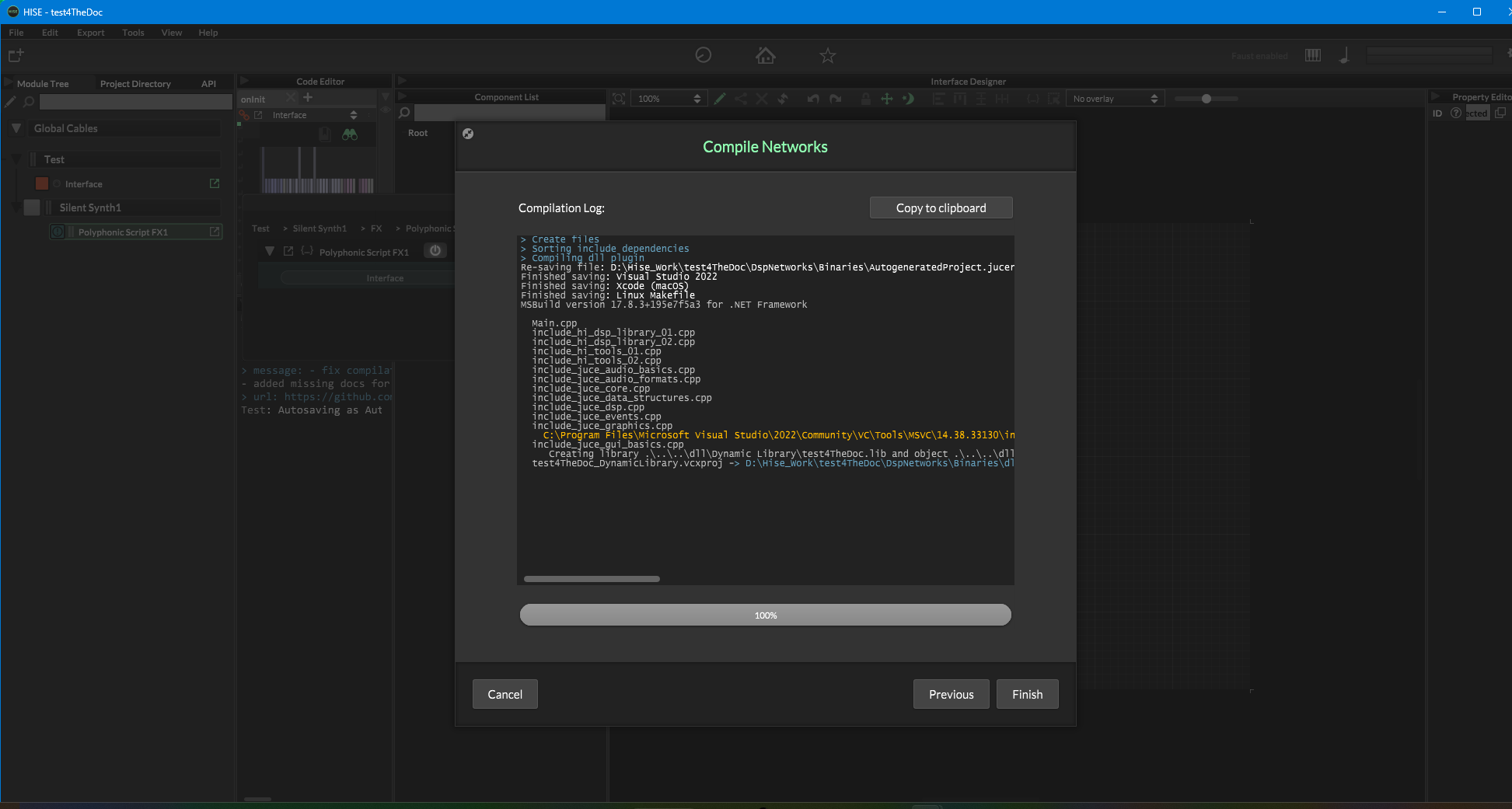Click the red link icon in Code Editor
Screen dimensions: 1512x809
(244, 115)
